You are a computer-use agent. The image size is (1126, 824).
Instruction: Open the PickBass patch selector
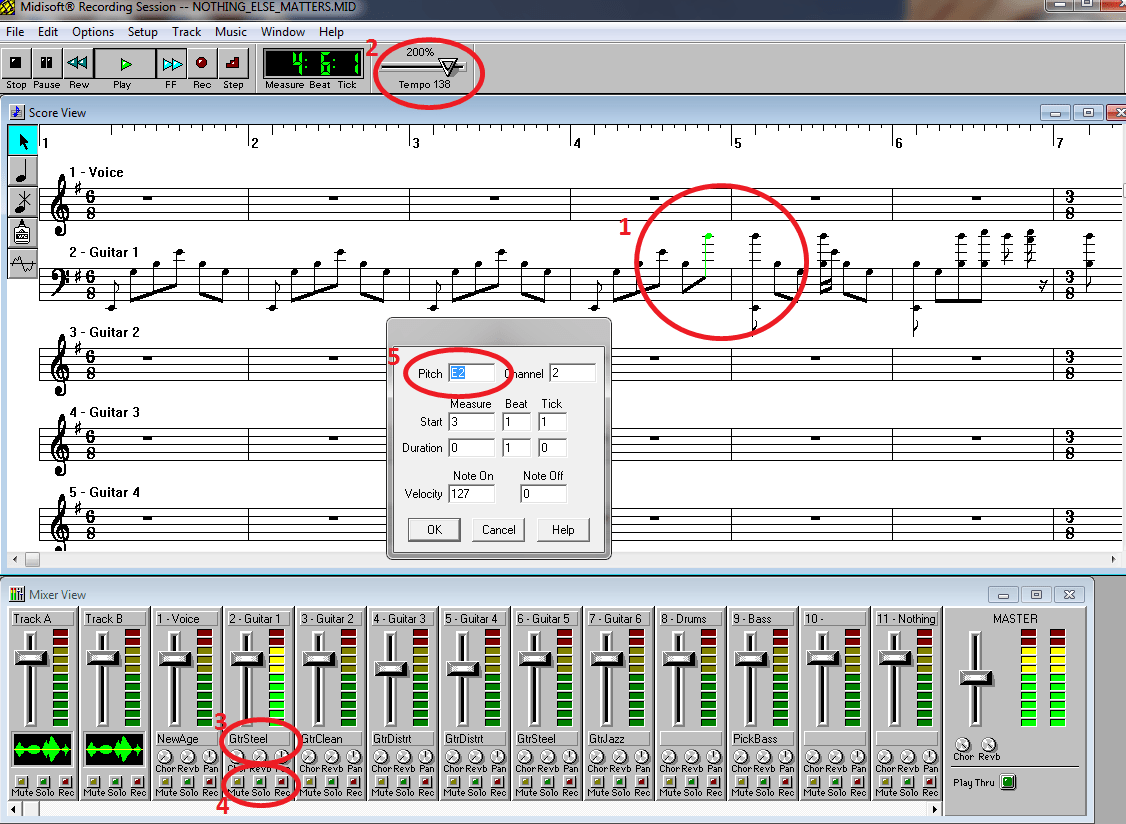(x=763, y=739)
